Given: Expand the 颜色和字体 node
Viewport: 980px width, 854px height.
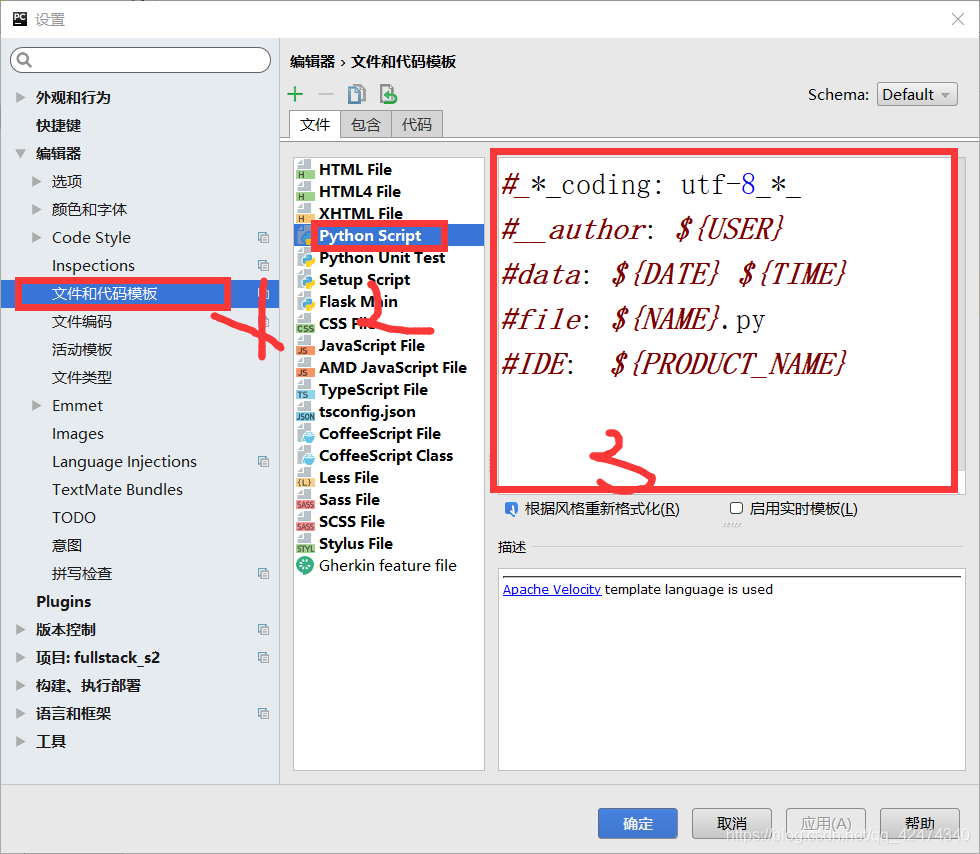Looking at the screenshot, I should (x=37, y=209).
